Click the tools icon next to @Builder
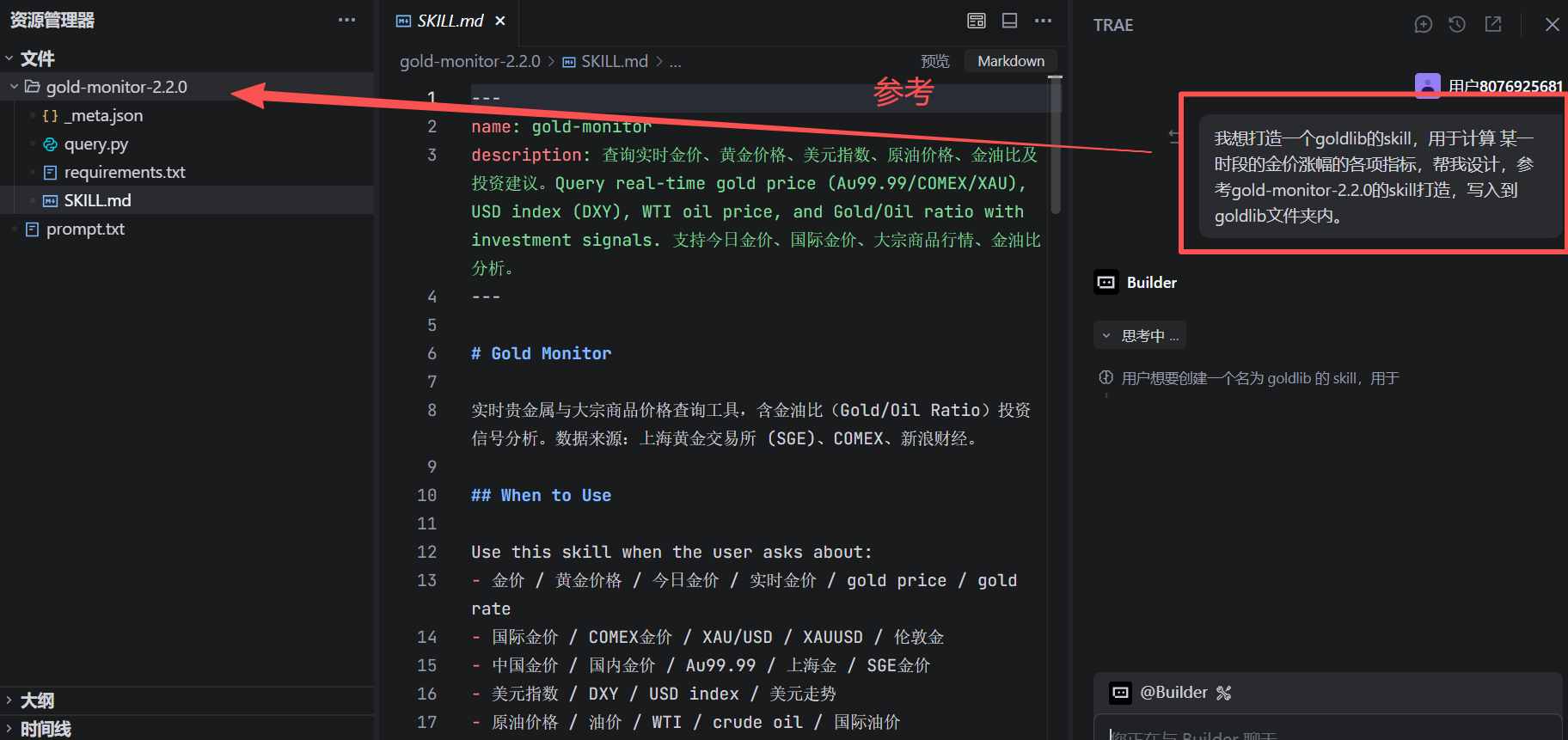This screenshot has width=1568, height=740. (1223, 693)
